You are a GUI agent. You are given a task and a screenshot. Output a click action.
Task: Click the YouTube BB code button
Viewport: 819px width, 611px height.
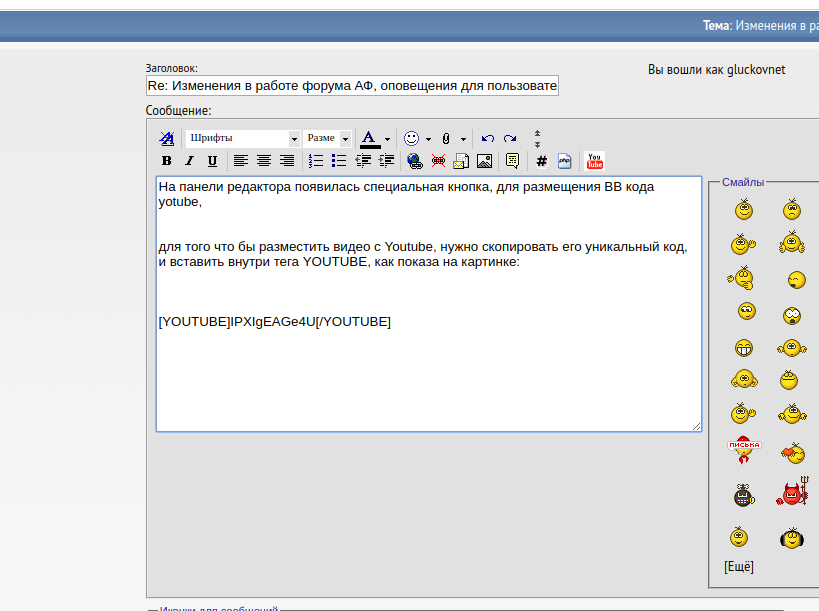[x=595, y=161]
